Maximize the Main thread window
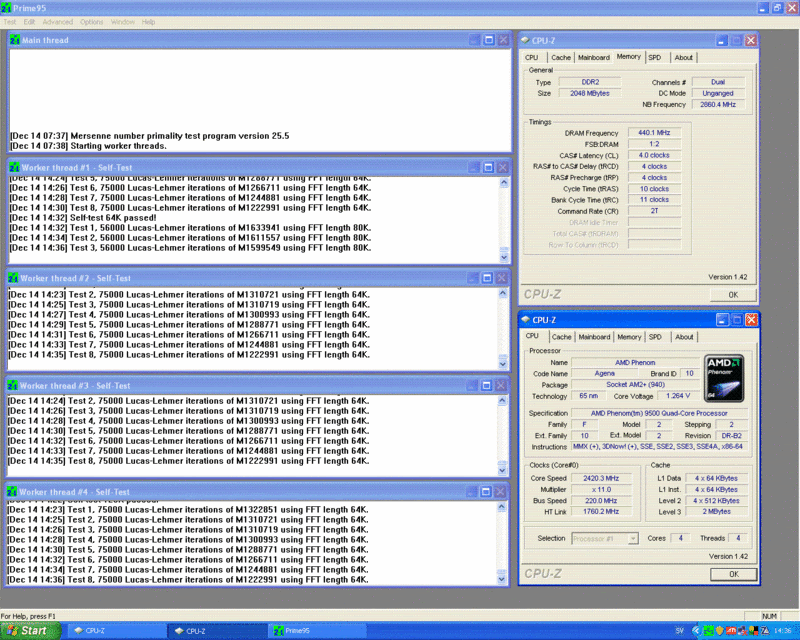The image size is (800, 640). 488,40
